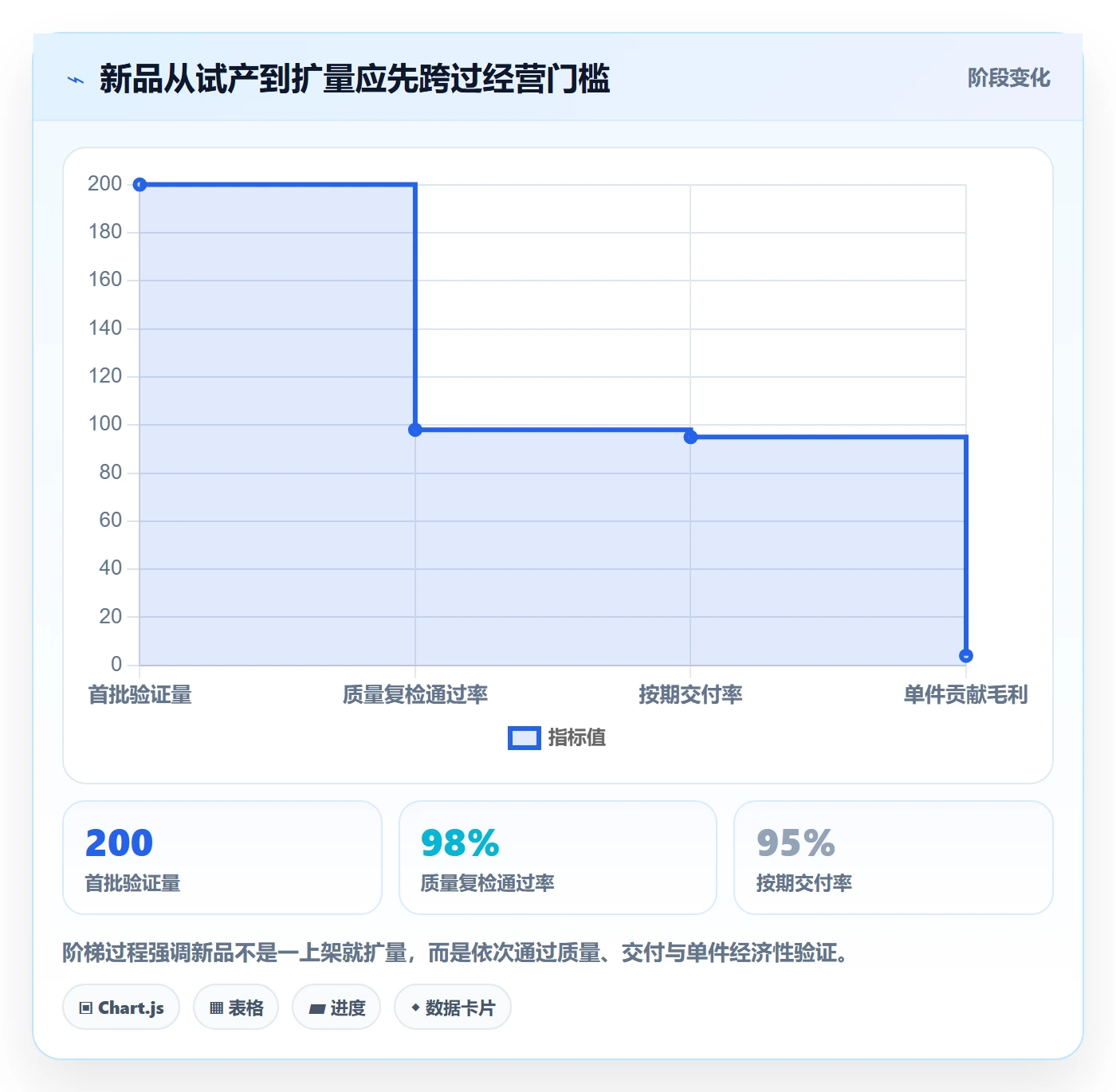
Task: Click the grid icon in the 表格 tag
Action: 216,1008
